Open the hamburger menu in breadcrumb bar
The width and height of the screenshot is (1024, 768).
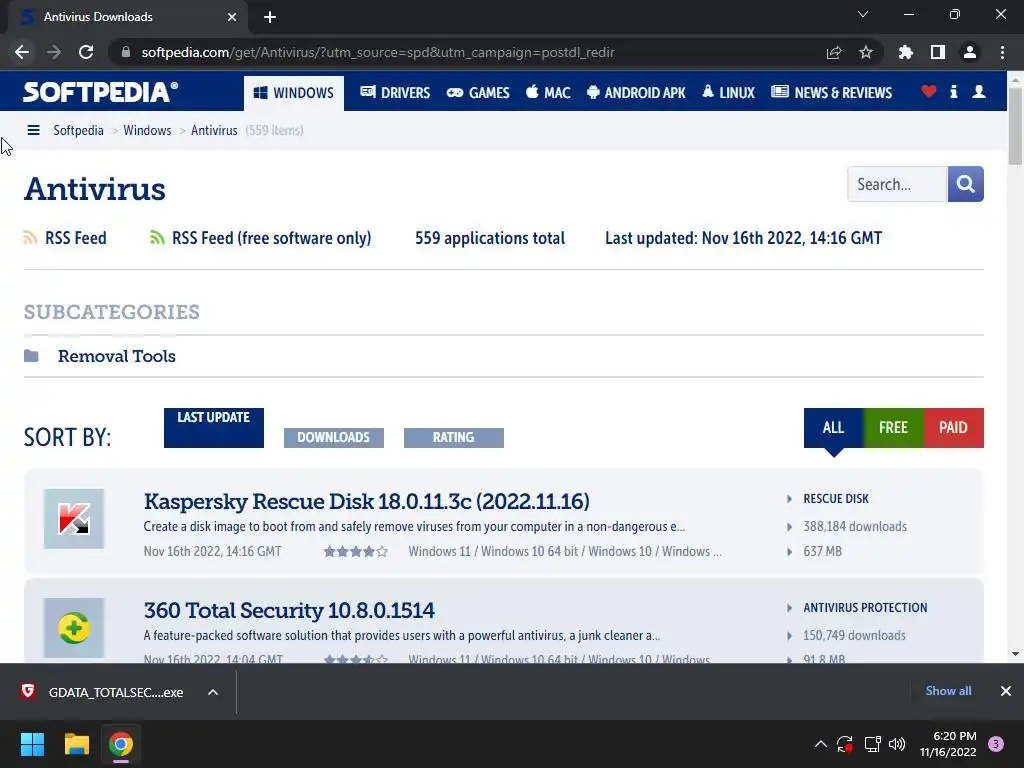[x=33, y=130]
